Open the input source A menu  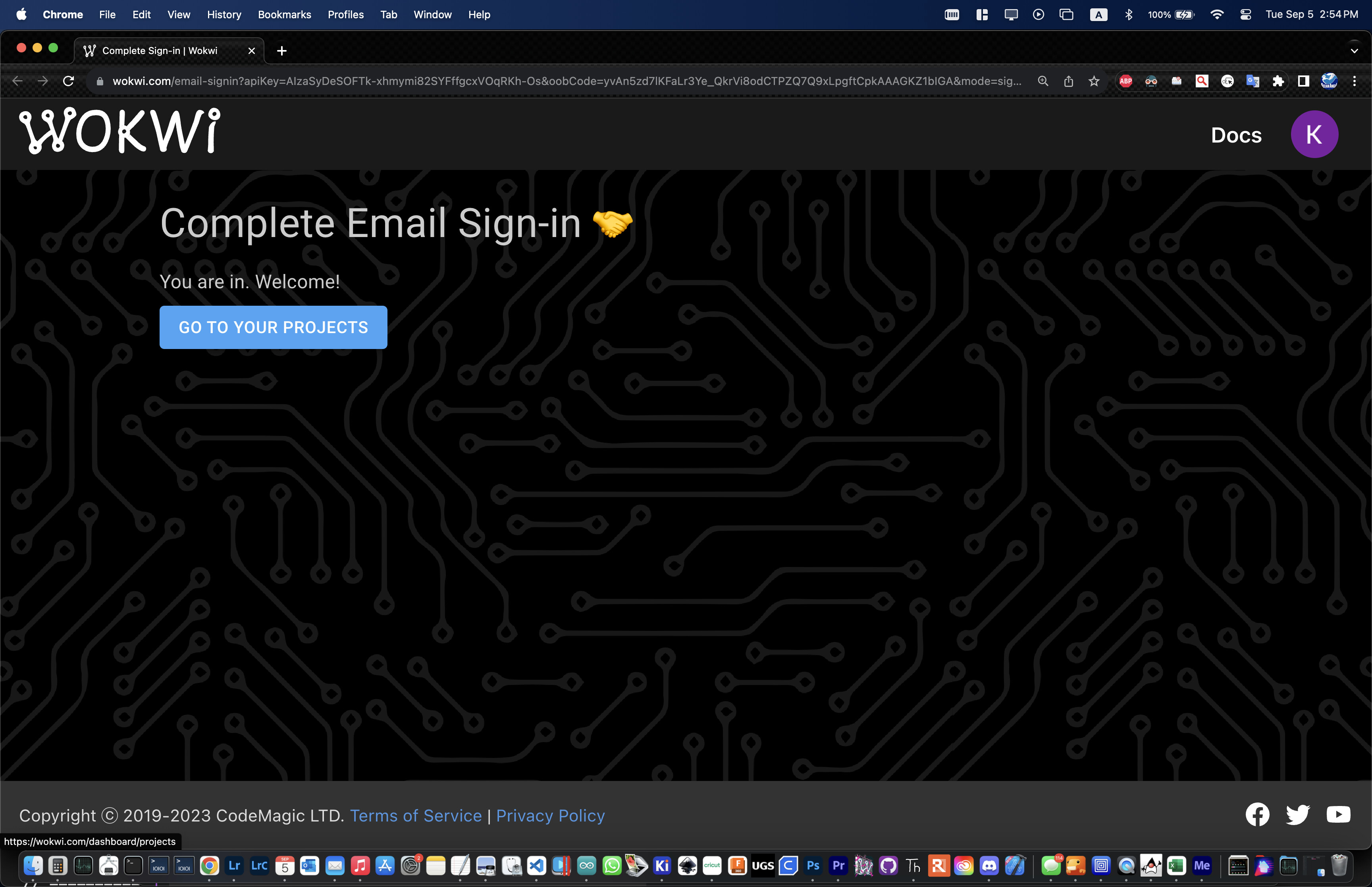pyautogui.click(x=1098, y=14)
